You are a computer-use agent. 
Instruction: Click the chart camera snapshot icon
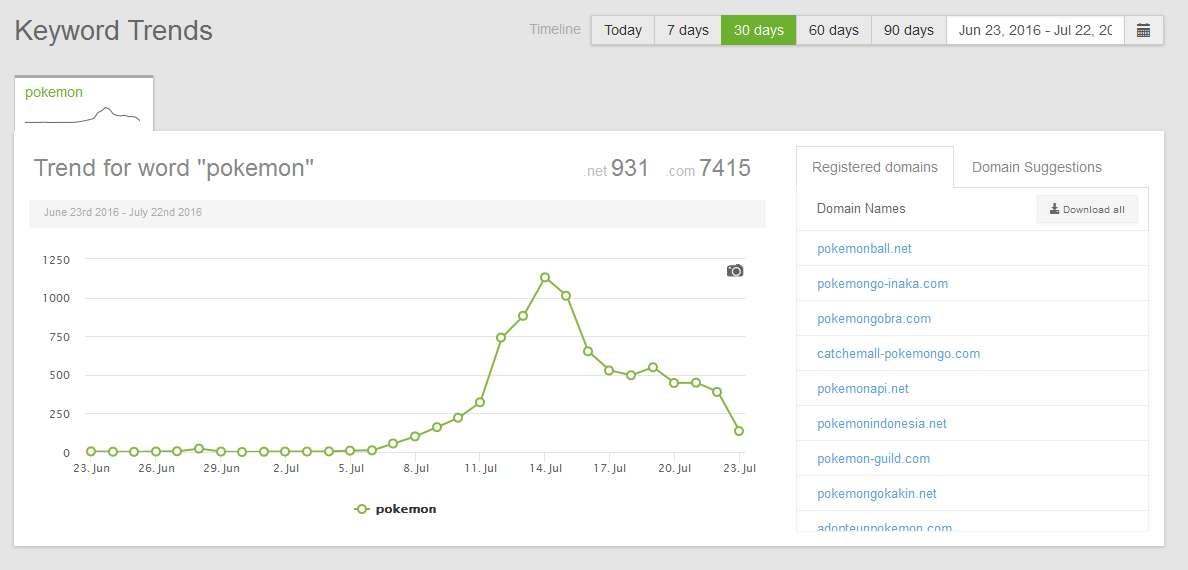735,271
